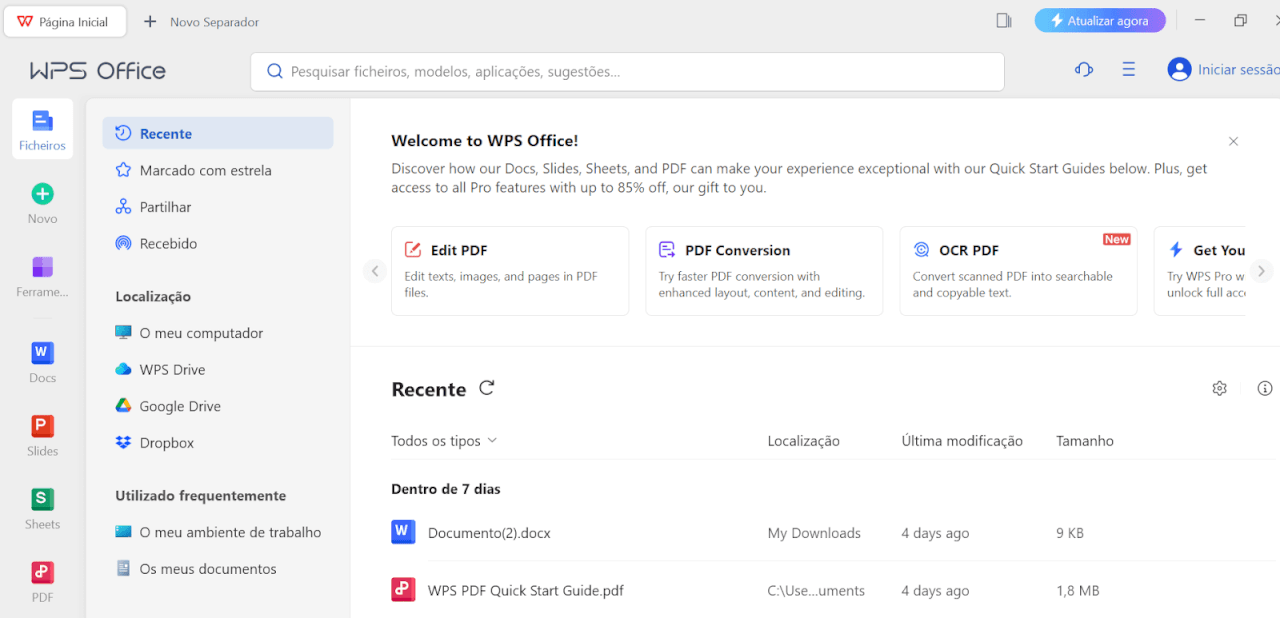The width and height of the screenshot is (1280, 618).
Task: Open Ferramentas in the left sidebar
Action: (x=42, y=275)
